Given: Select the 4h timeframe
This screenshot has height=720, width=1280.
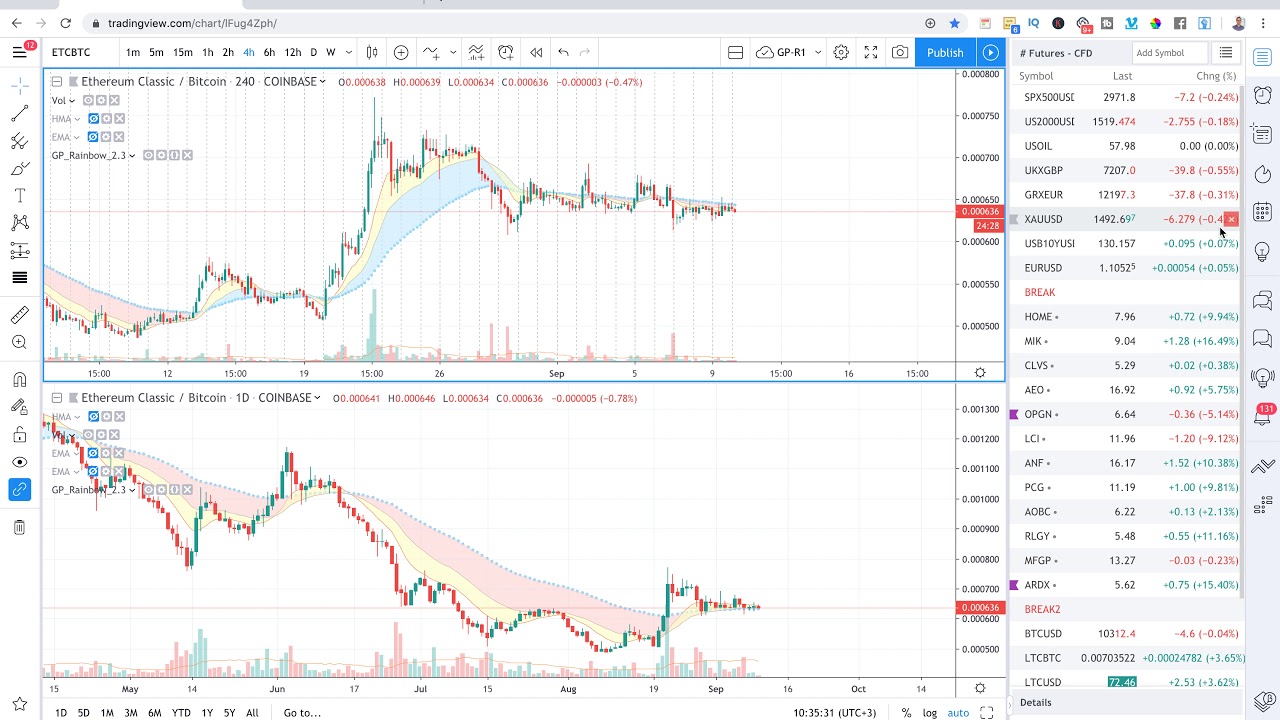Looking at the screenshot, I should [248, 52].
